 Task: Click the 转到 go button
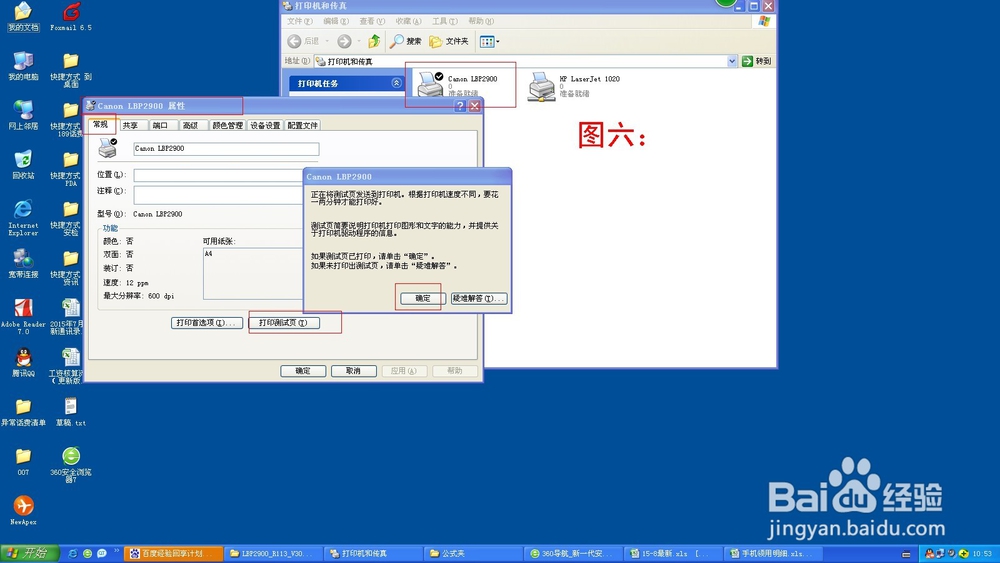tap(756, 61)
